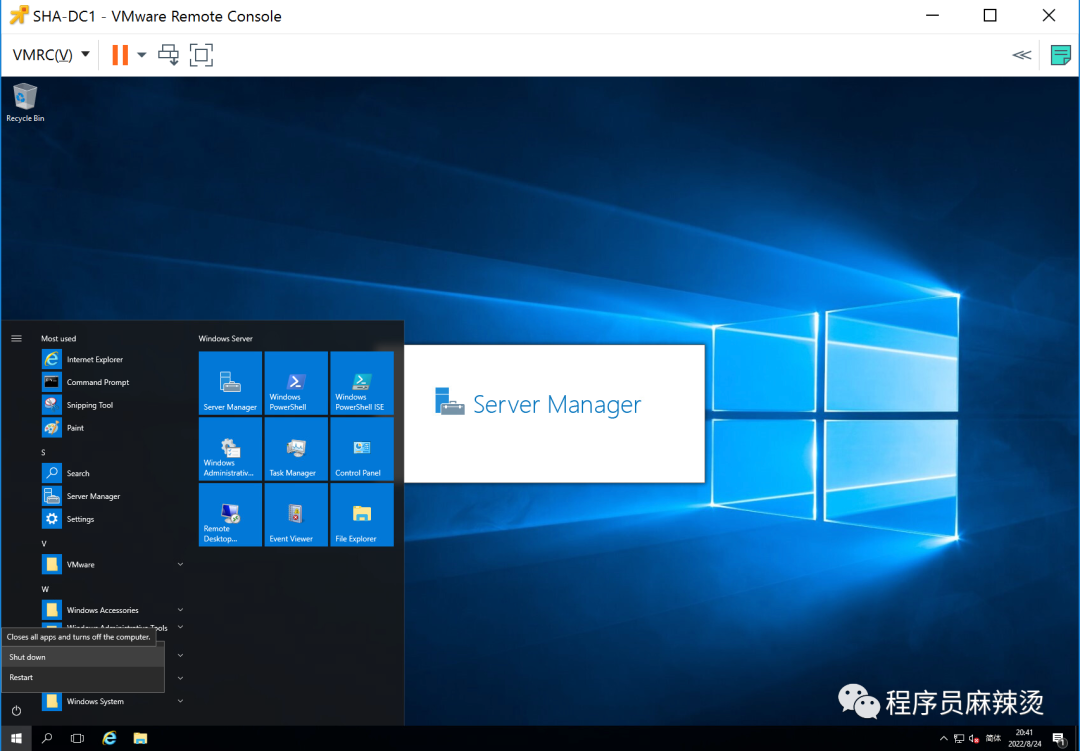Expand the Start menu hamburger button
The width and height of the screenshot is (1080, 751).
(17, 338)
